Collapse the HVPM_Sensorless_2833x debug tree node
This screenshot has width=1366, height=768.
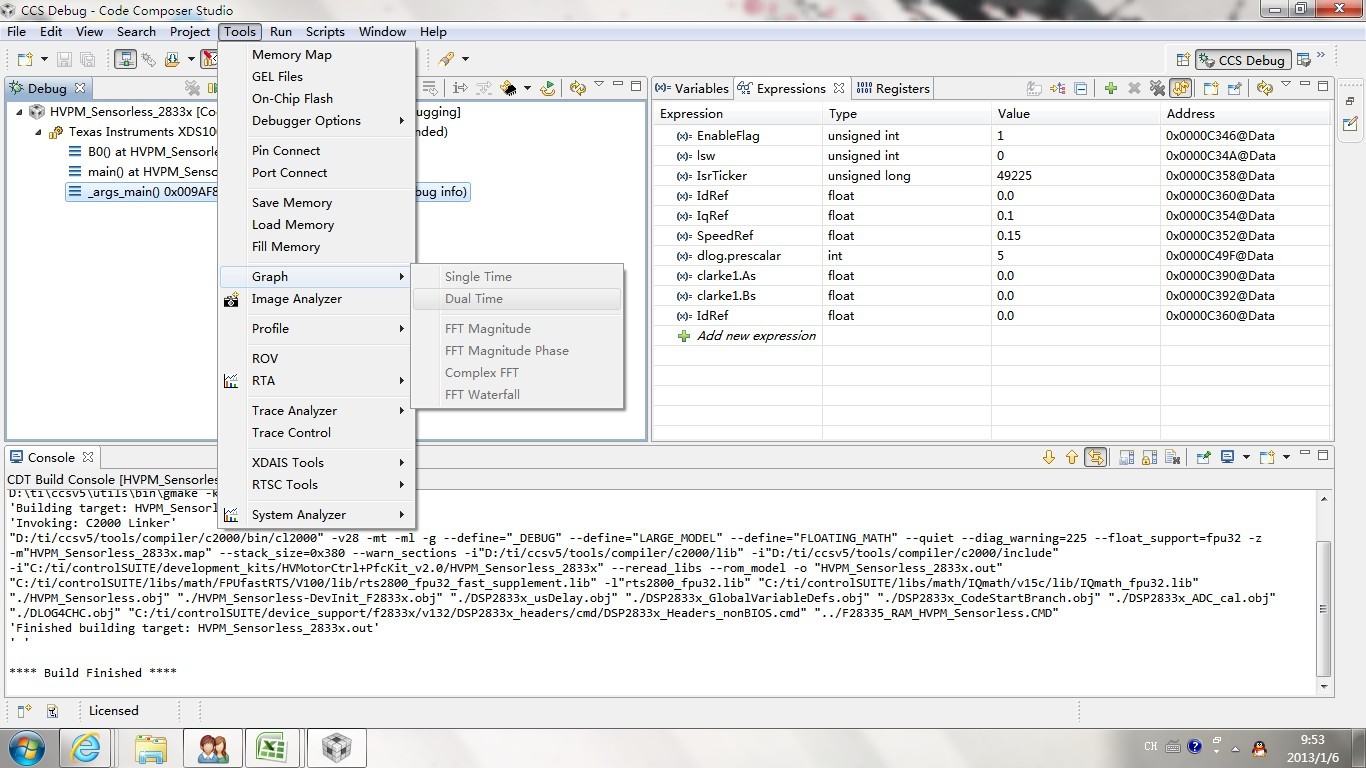click(20, 112)
